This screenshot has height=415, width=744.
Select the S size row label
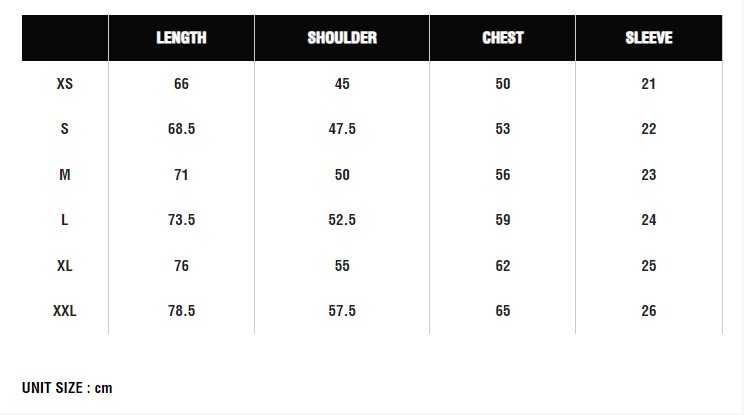[x=65, y=129]
